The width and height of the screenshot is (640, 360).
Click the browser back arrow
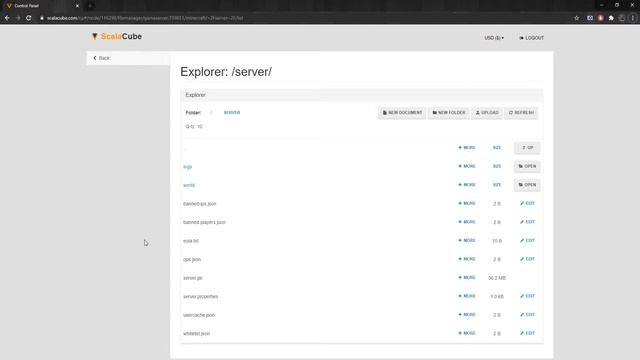[x=7, y=18]
